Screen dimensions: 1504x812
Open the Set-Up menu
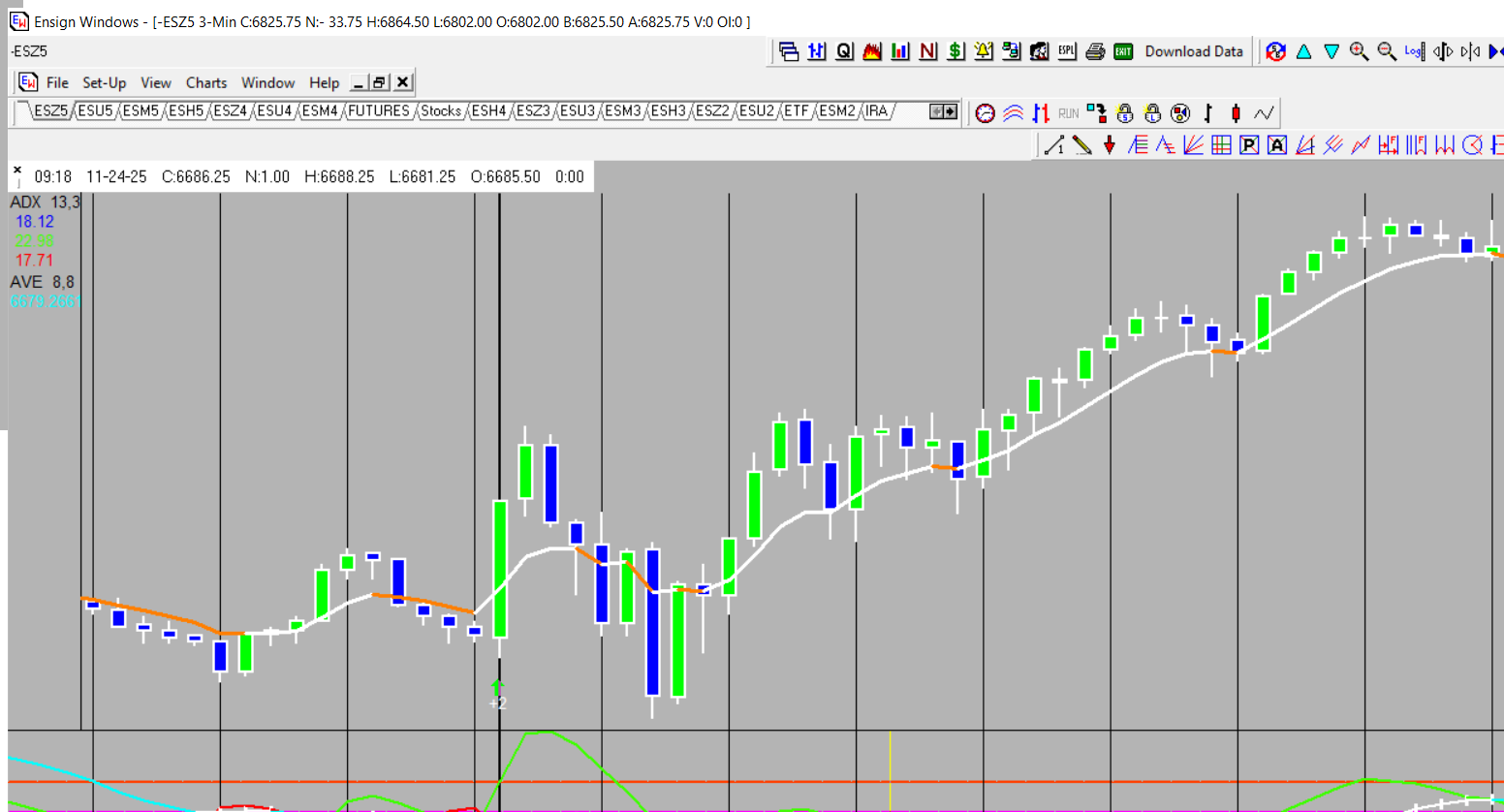coord(104,83)
